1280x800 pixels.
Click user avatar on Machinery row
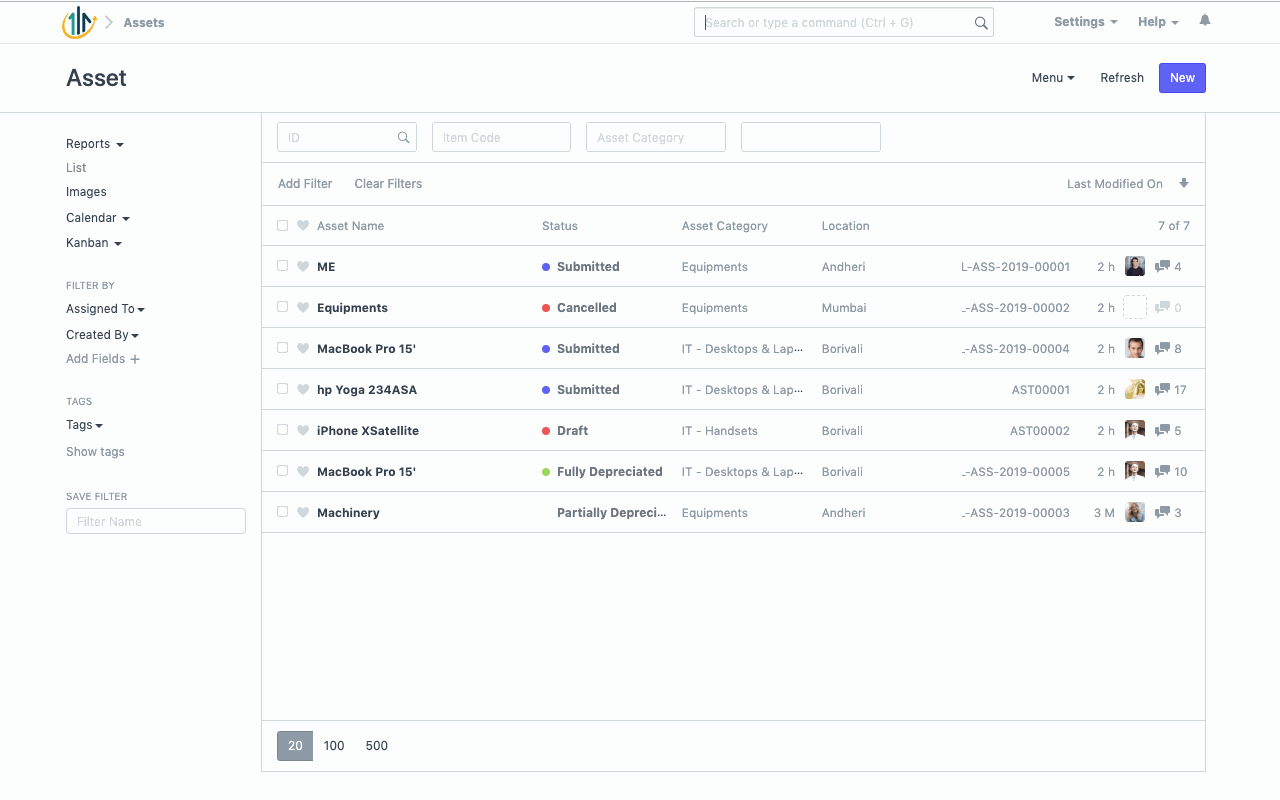(1135, 512)
